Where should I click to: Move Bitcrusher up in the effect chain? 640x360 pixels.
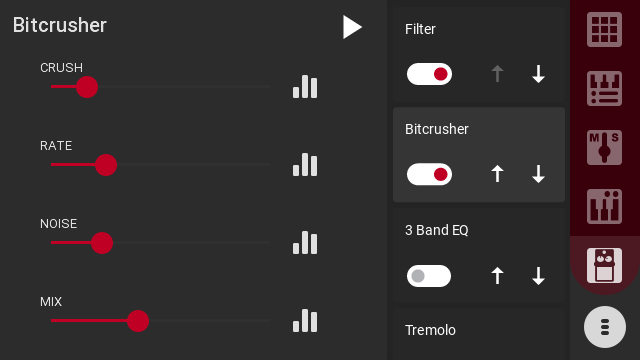click(x=497, y=174)
